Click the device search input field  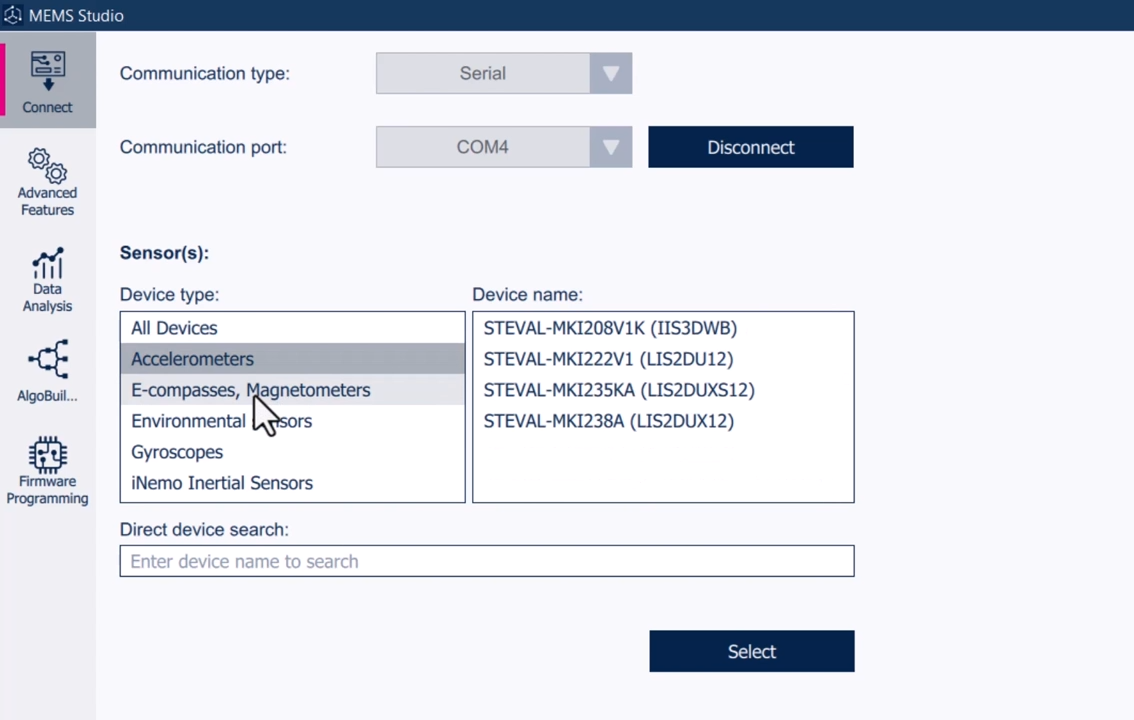tap(486, 561)
